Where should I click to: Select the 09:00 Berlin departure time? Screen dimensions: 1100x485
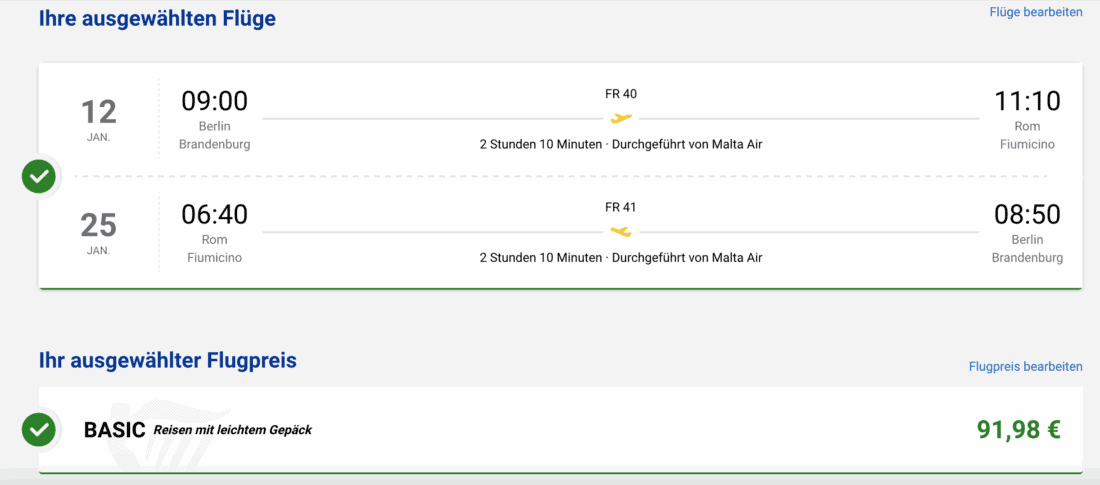click(x=214, y=101)
